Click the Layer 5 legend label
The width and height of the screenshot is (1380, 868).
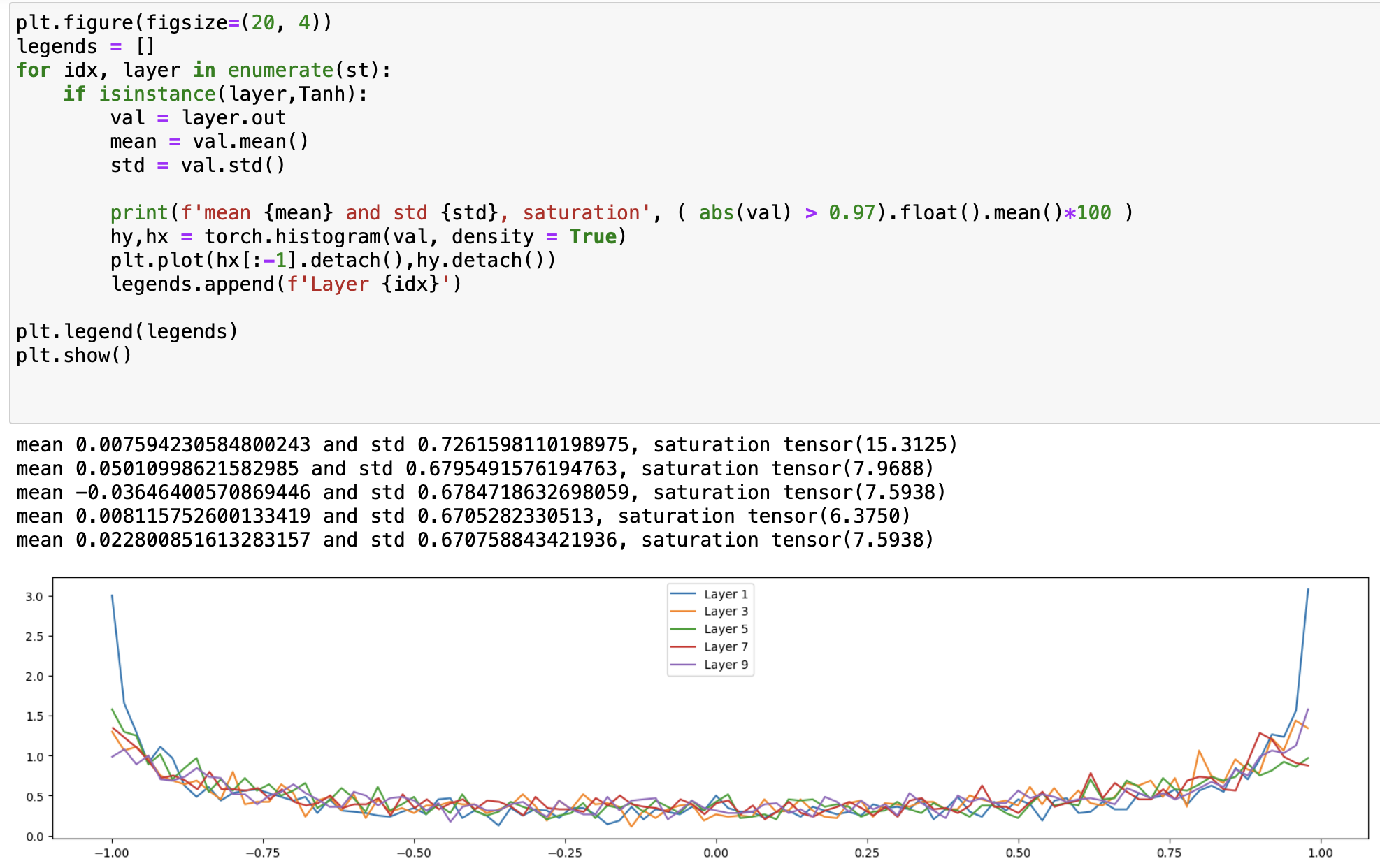click(x=725, y=629)
